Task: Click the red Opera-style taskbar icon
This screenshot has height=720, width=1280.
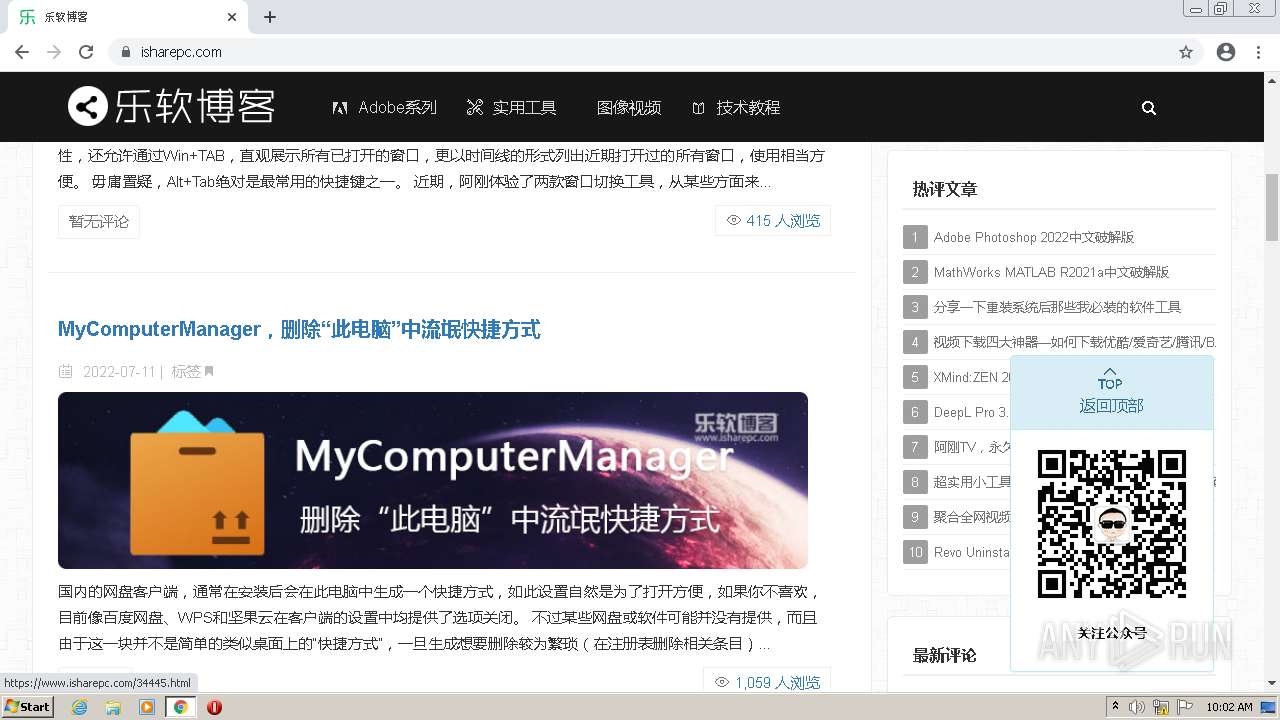Action: [x=214, y=707]
